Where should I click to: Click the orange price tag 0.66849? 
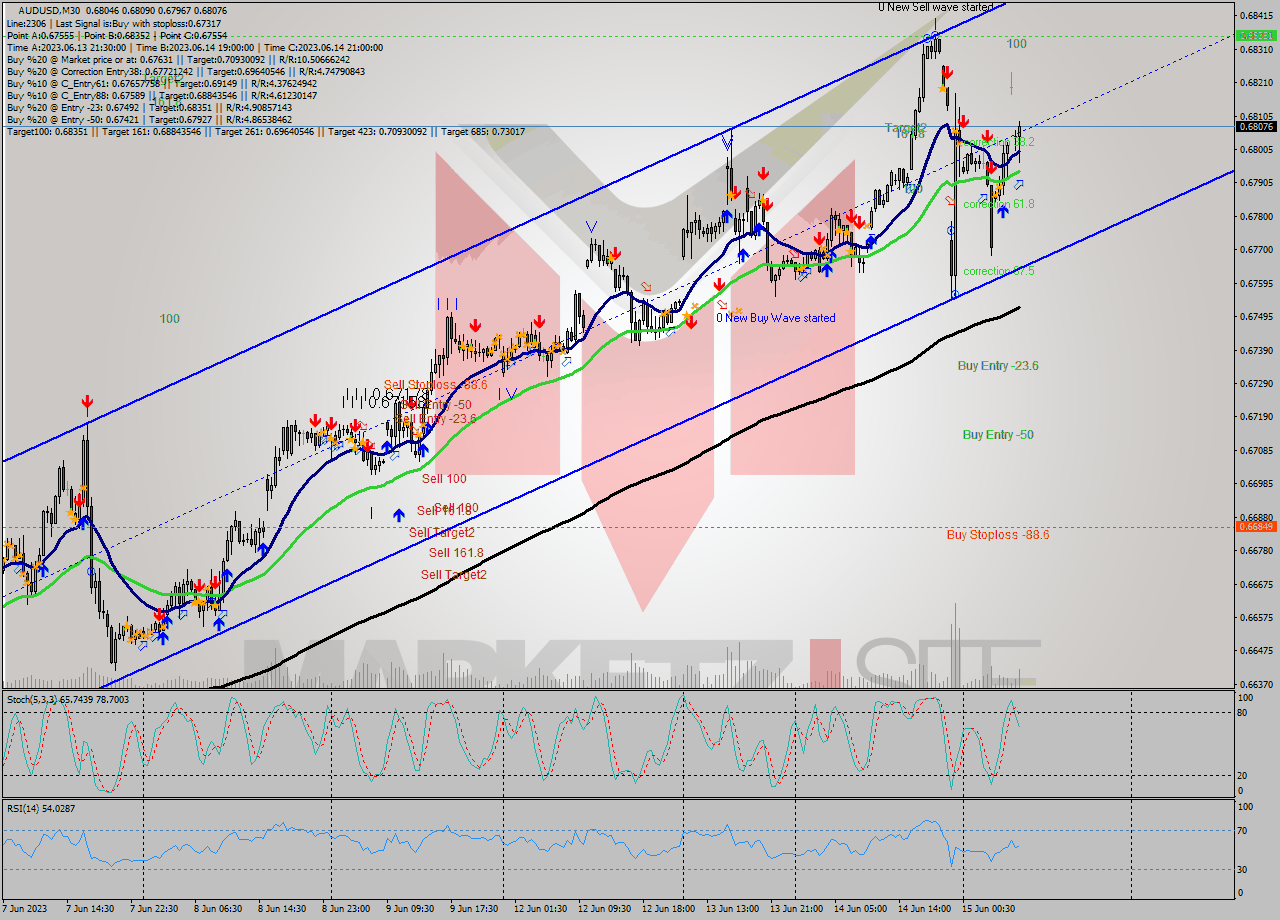(x=1254, y=526)
